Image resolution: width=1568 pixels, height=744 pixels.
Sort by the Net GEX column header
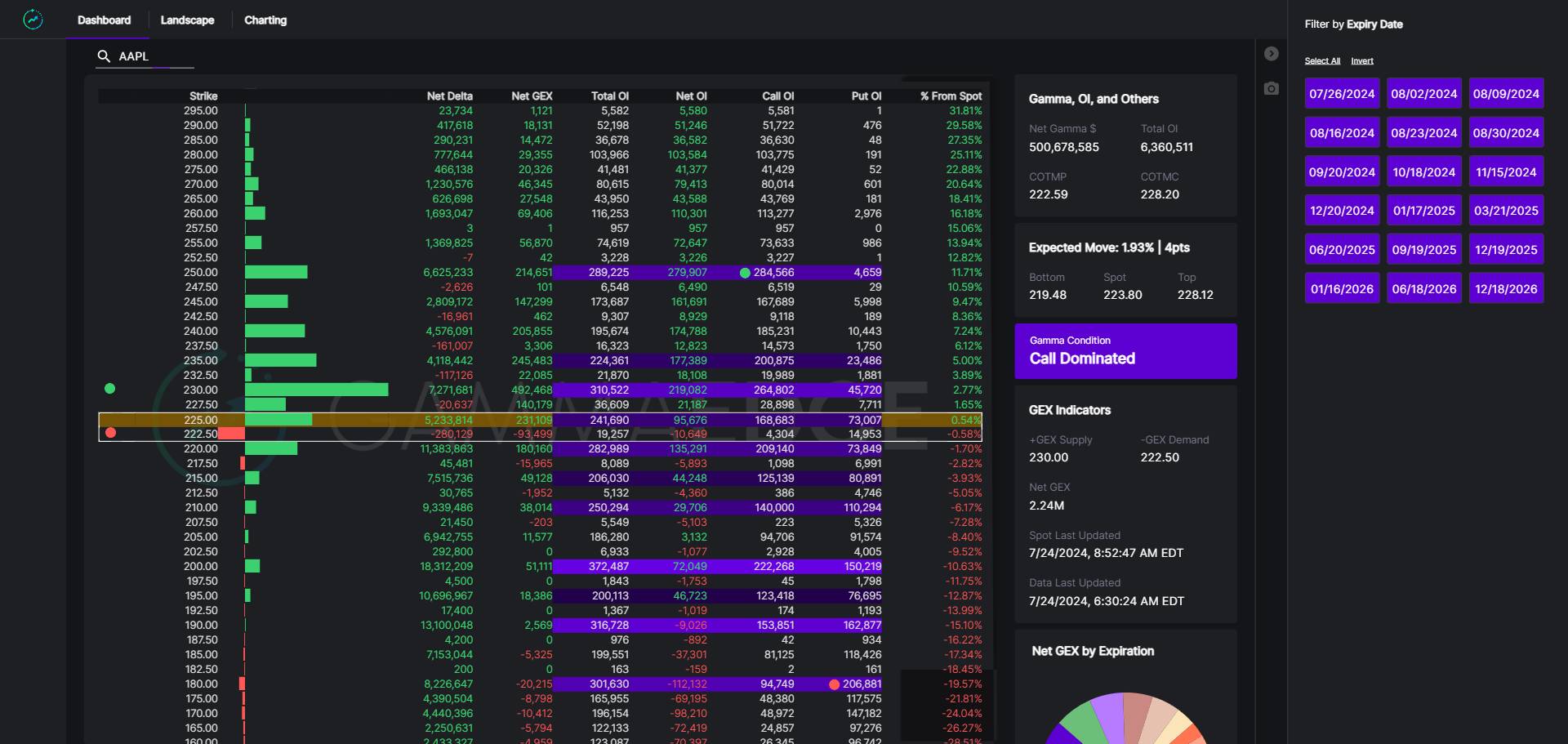point(532,96)
